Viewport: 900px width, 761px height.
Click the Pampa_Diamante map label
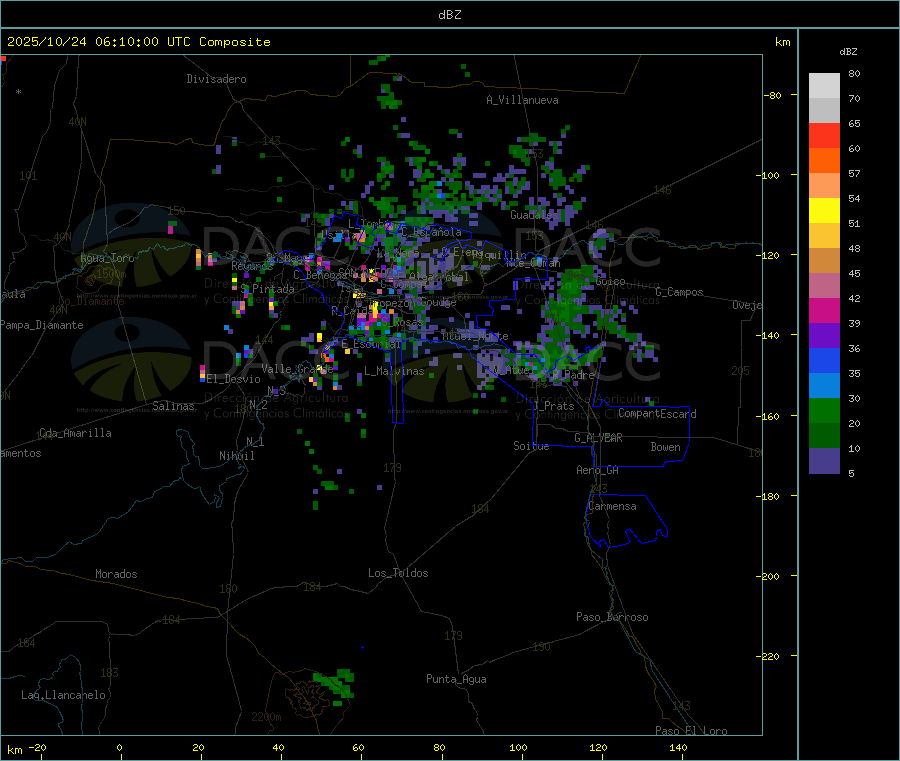pyautogui.click(x=42, y=325)
